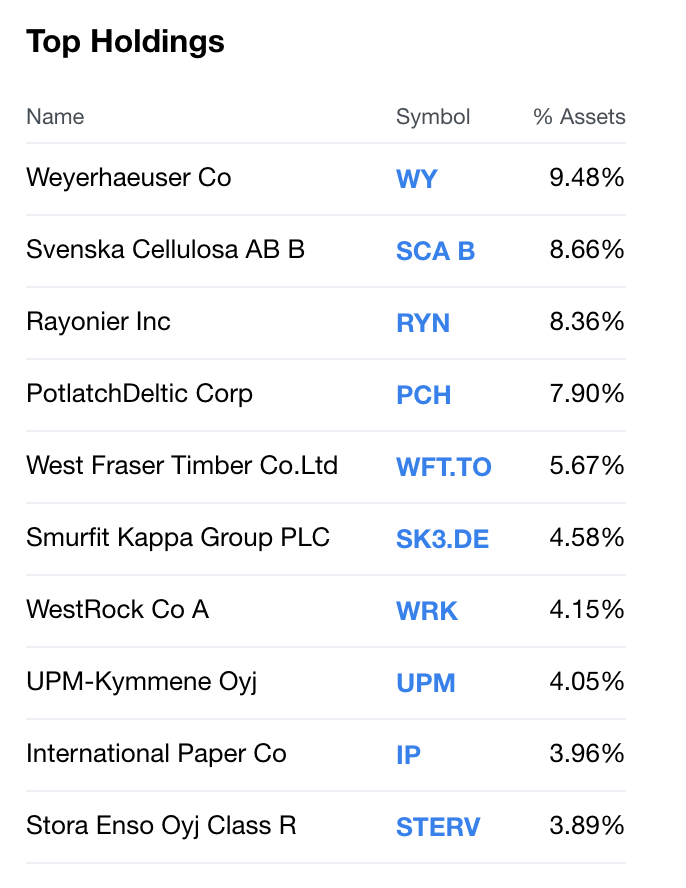Select the IP symbol for International Paper
The image size is (686, 888).
pyautogui.click(x=409, y=755)
